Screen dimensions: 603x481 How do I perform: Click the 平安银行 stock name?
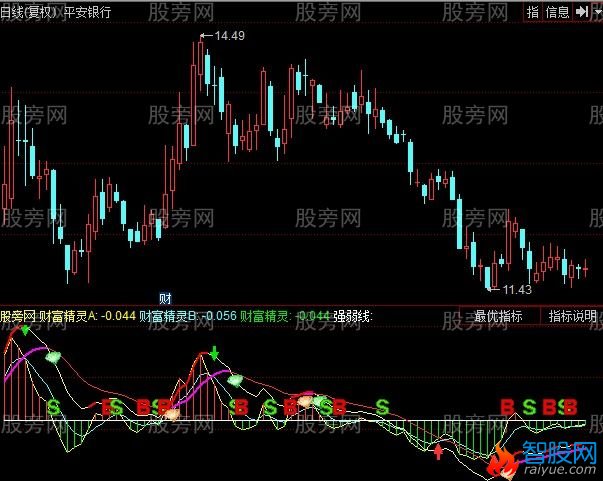[x=87, y=12]
